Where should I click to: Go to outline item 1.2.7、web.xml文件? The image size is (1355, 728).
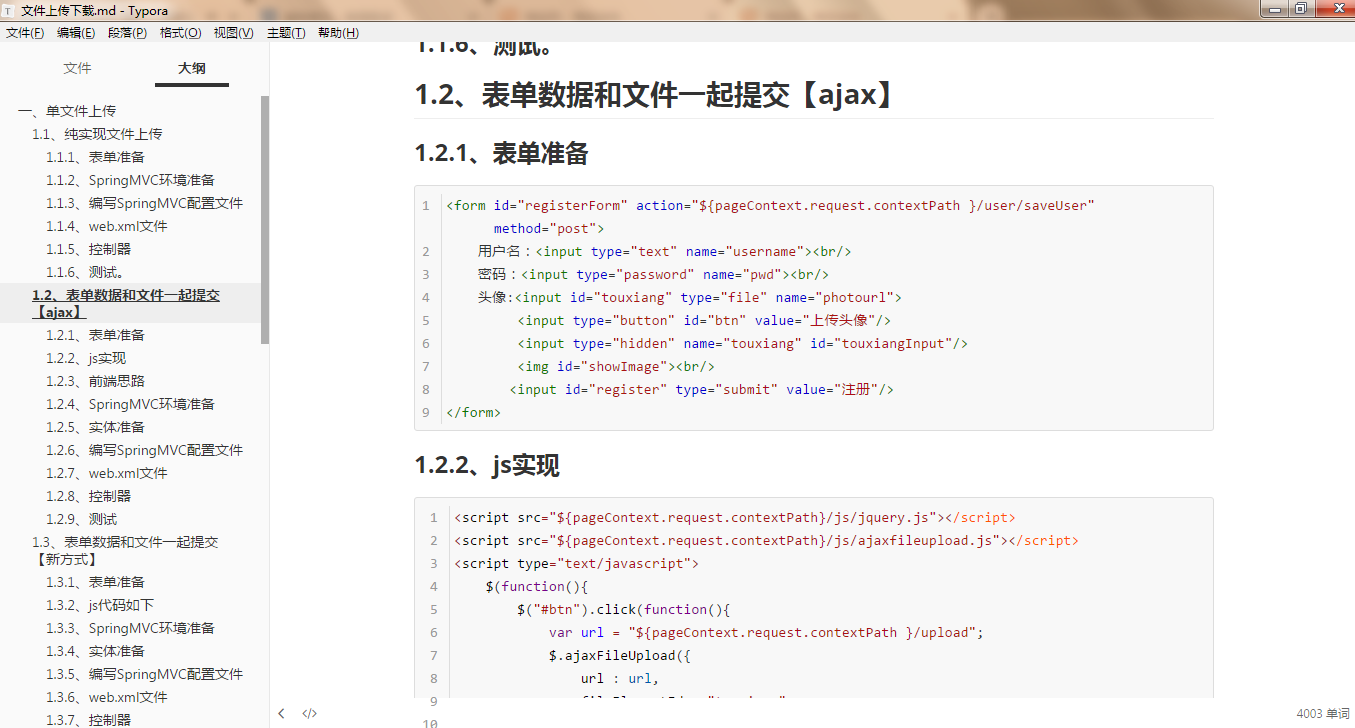(107, 473)
